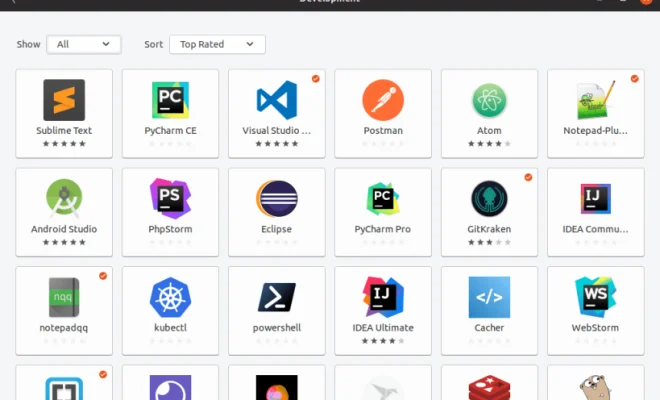Click the installed checkmark on notepadqq tile
The width and height of the screenshot is (660, 400).
coord(103,276)
